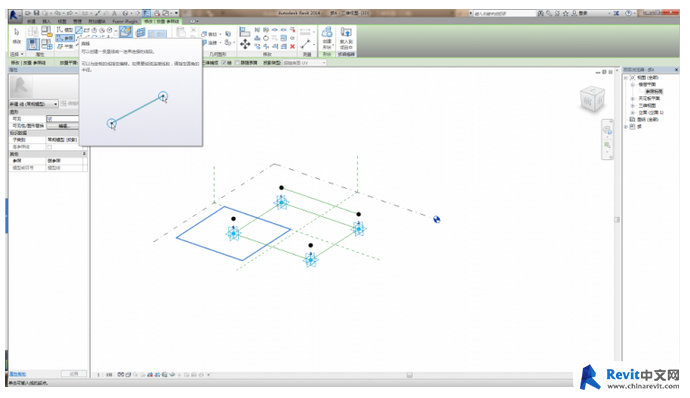Expand the 3D Views tree node
The width and height of the screenshot is (690, 398).
632,105
